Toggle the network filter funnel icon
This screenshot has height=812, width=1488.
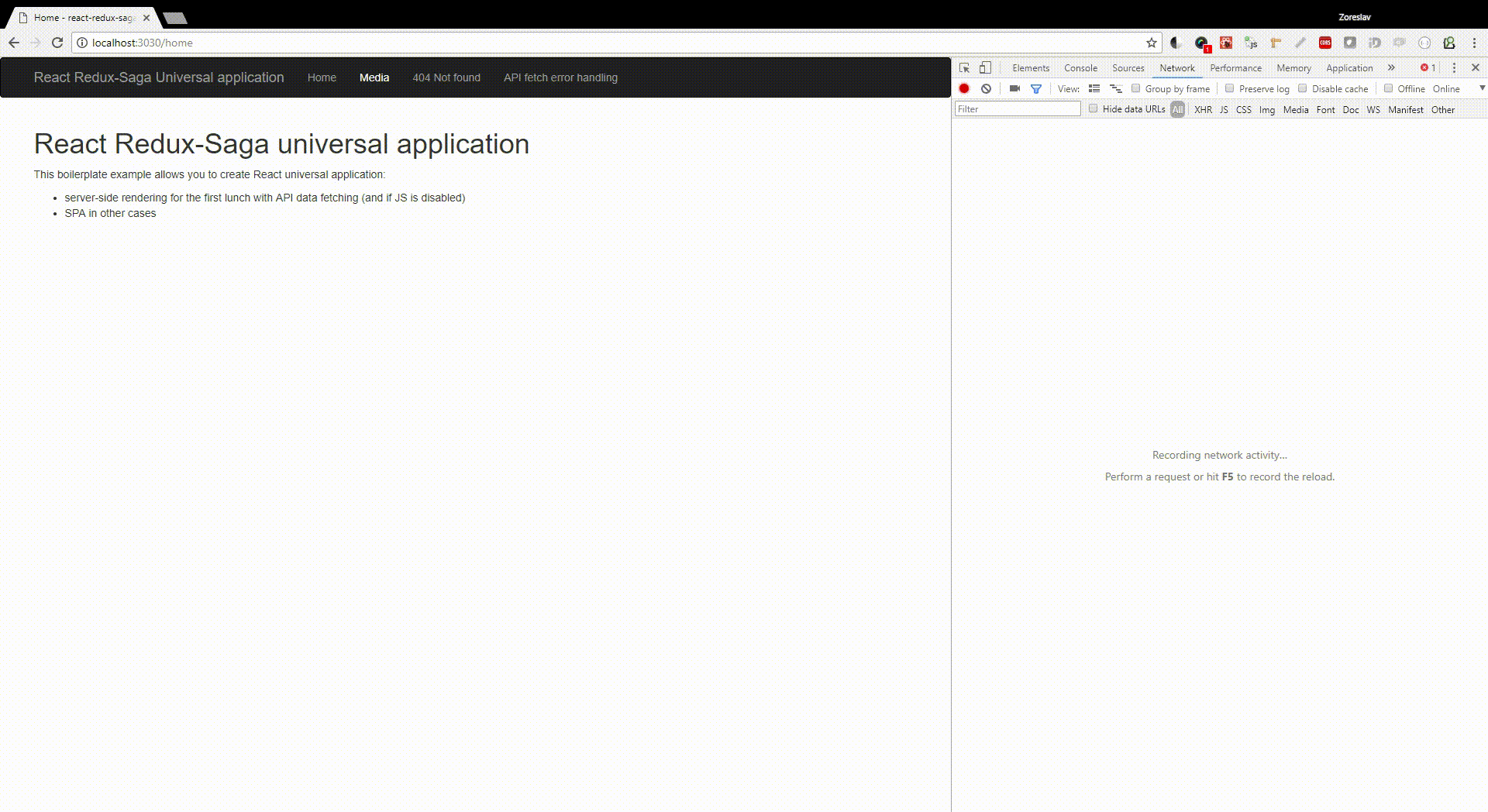pos(1036,89)
